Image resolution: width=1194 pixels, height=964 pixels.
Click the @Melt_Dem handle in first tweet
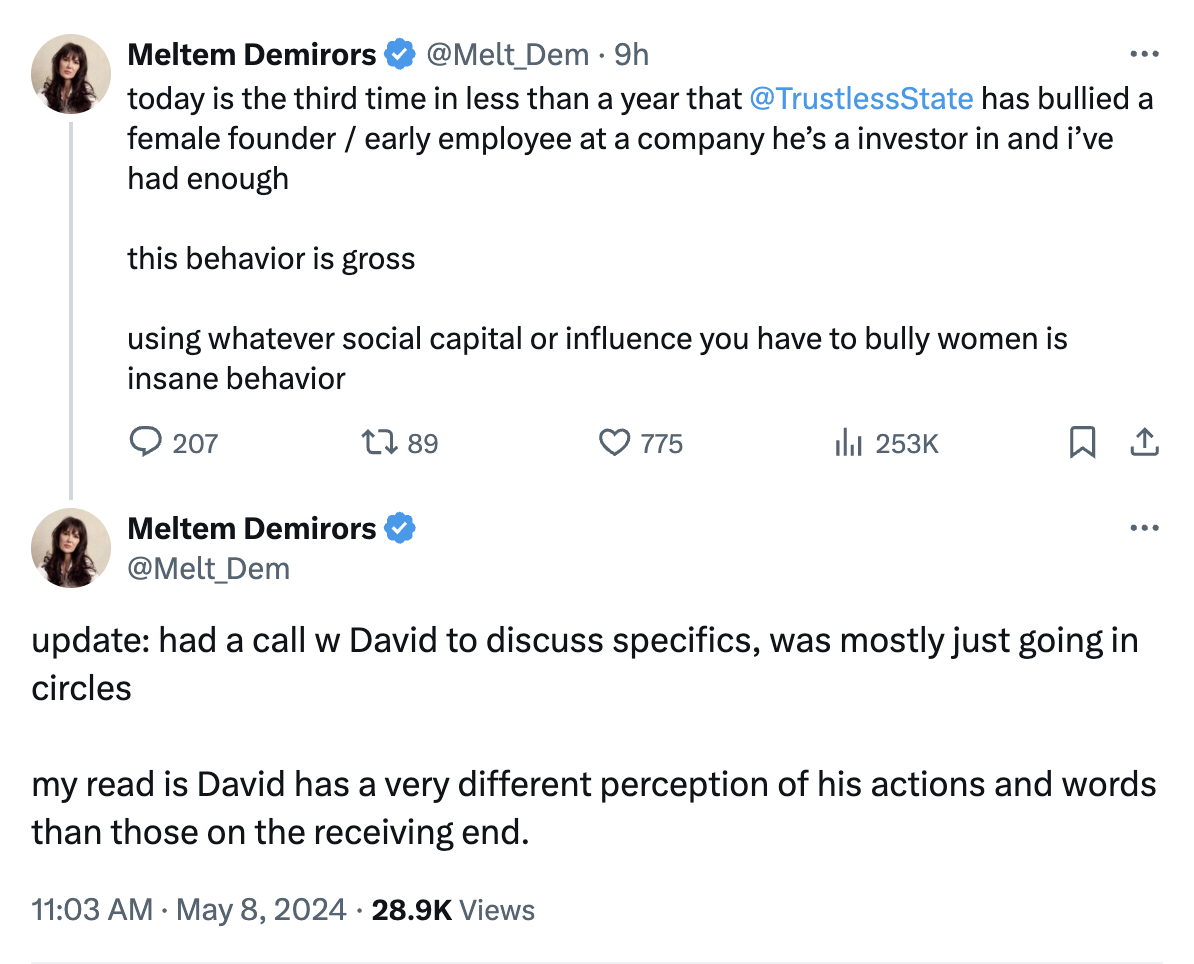(x=507, y=54)
